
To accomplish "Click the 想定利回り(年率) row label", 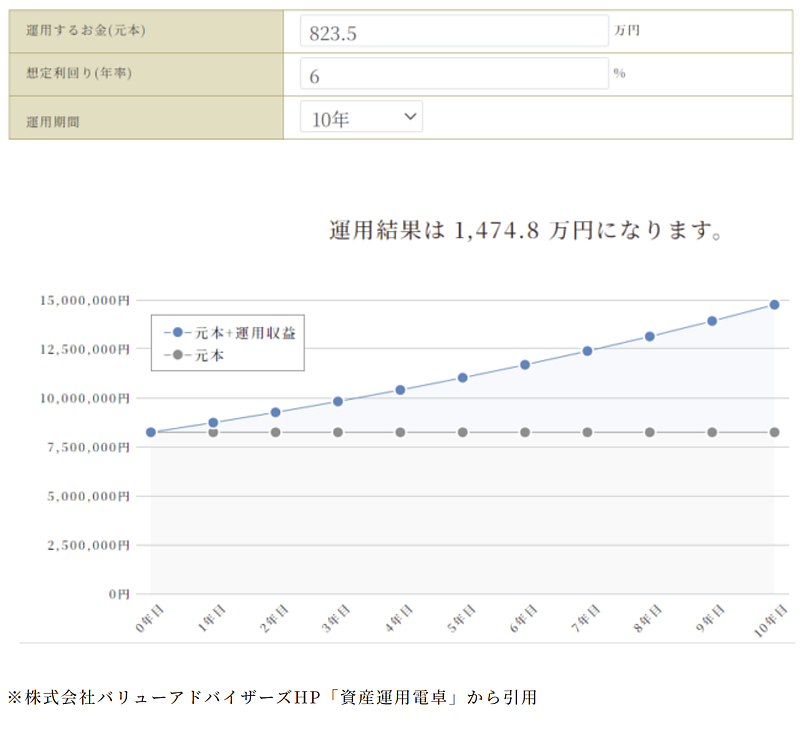I will click(x=79, y=73).
